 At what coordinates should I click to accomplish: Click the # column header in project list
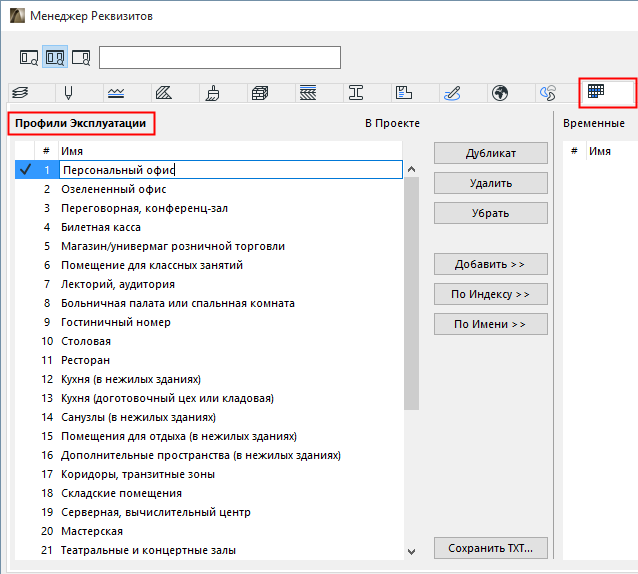tap(46, 151)
